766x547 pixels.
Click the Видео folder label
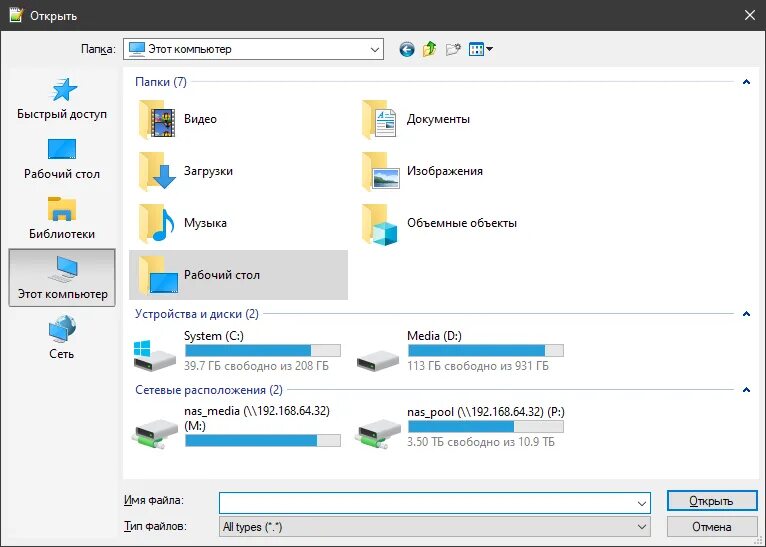point(200,119)
